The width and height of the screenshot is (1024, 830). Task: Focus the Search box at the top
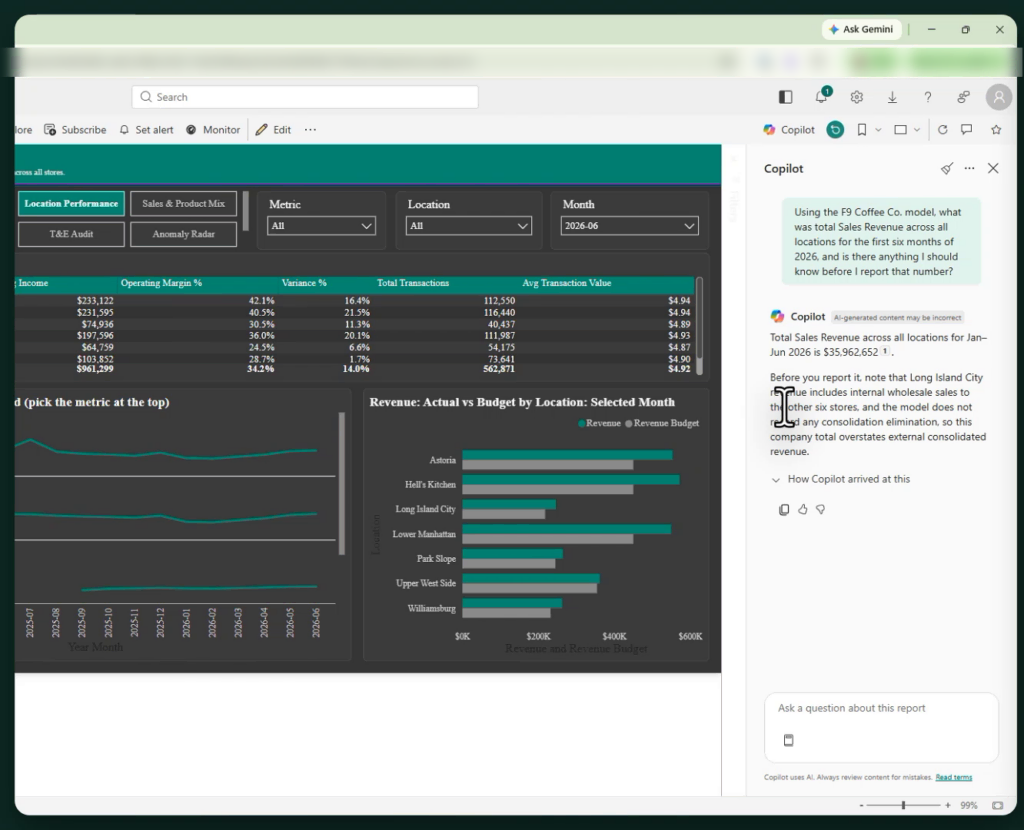click(305, 97)
